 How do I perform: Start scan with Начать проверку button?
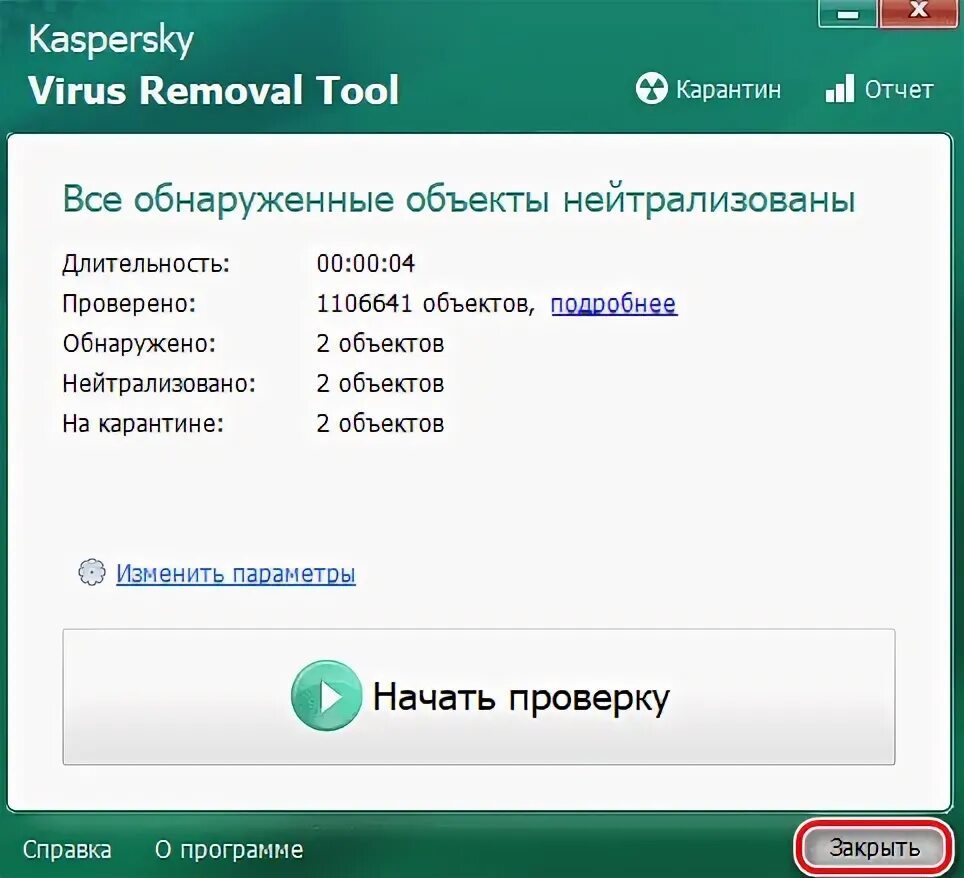[478, 697]
